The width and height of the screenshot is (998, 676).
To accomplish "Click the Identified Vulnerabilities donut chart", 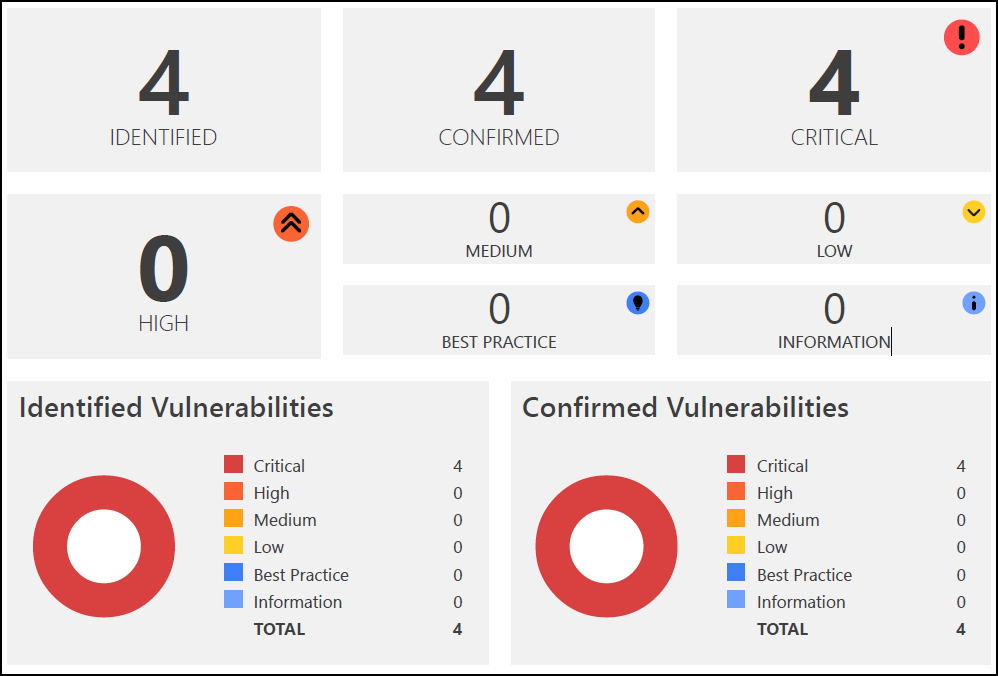I will [104, 546].
